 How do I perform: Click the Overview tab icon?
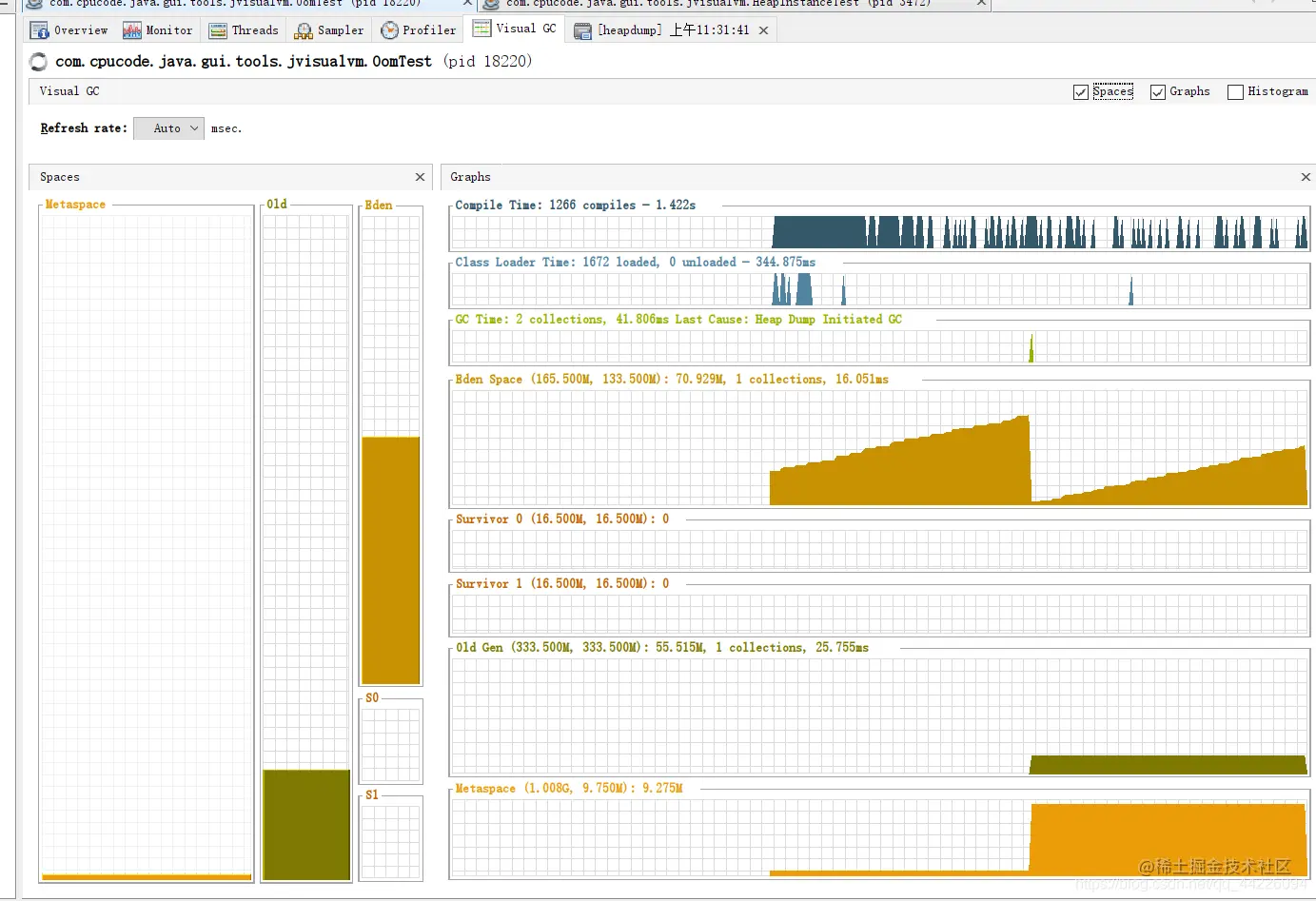pos(40,30)
